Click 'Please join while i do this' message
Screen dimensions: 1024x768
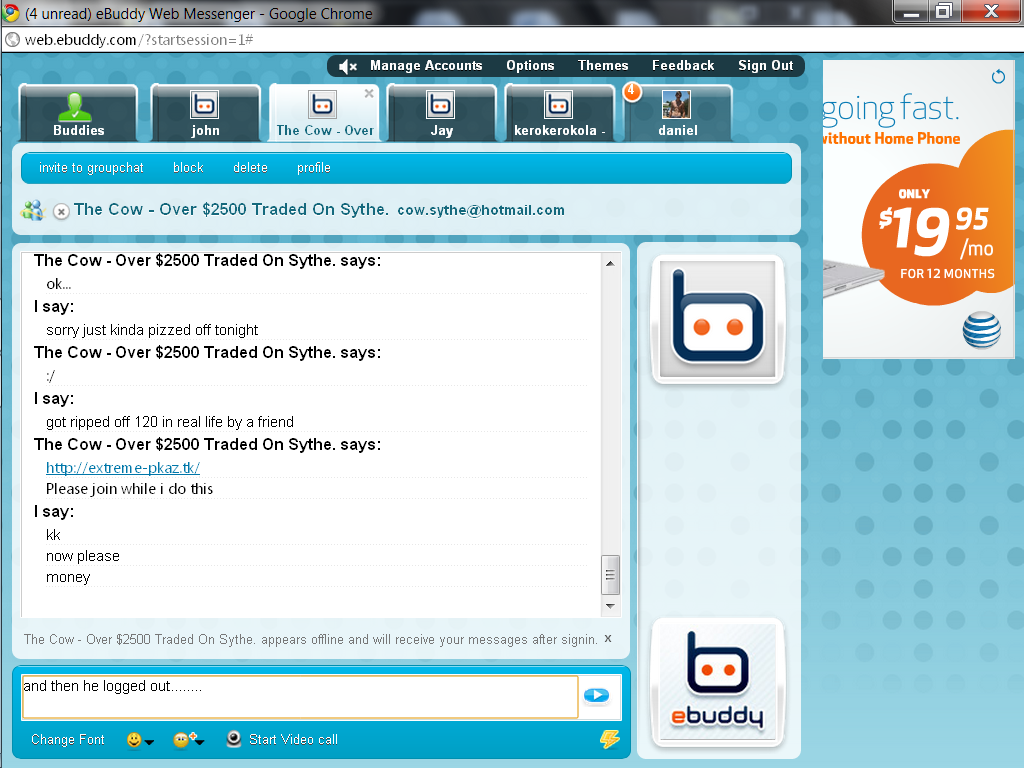pos(129,488)
